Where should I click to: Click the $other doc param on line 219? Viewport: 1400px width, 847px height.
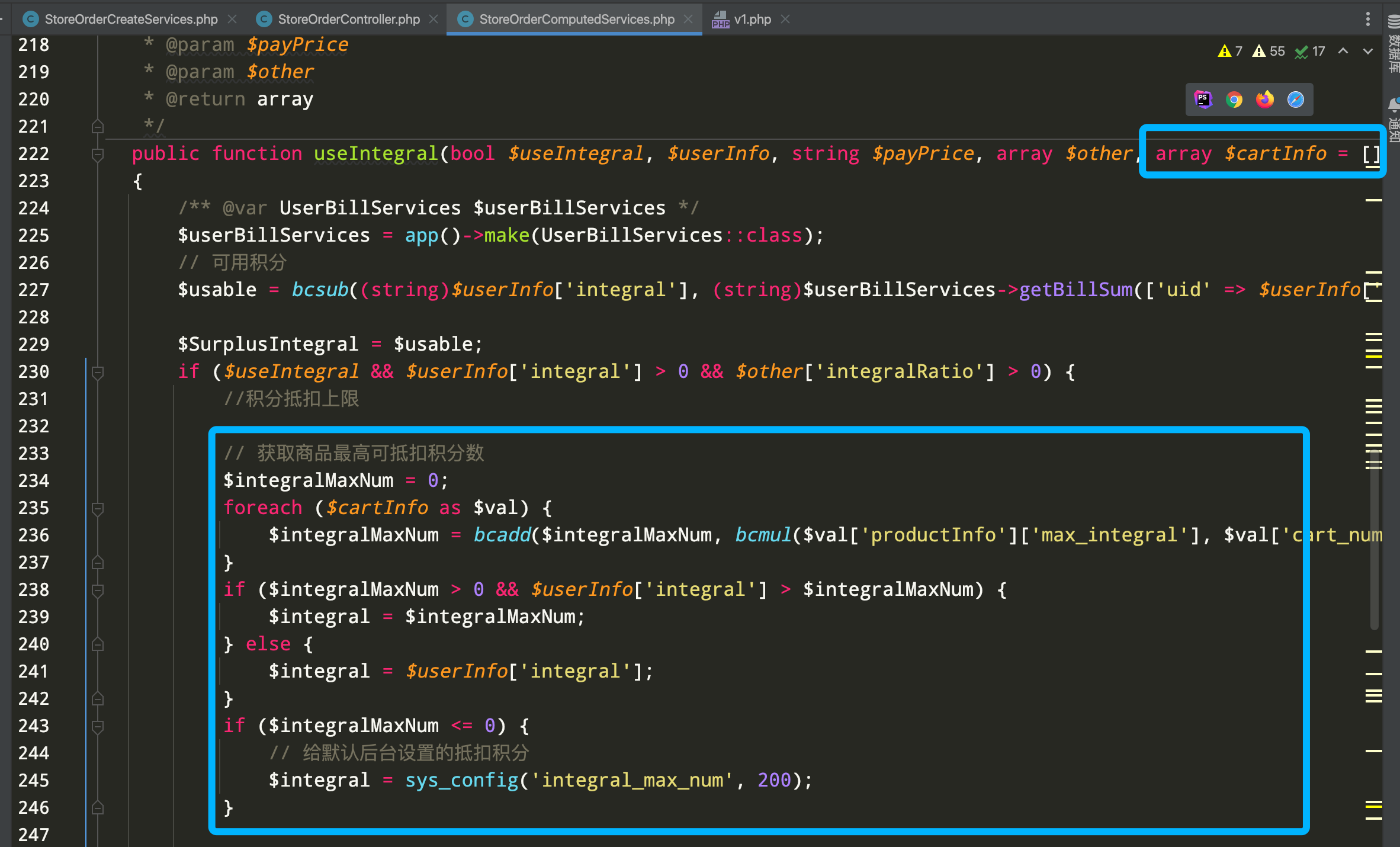pyautogui.click(x=281, y=72)
